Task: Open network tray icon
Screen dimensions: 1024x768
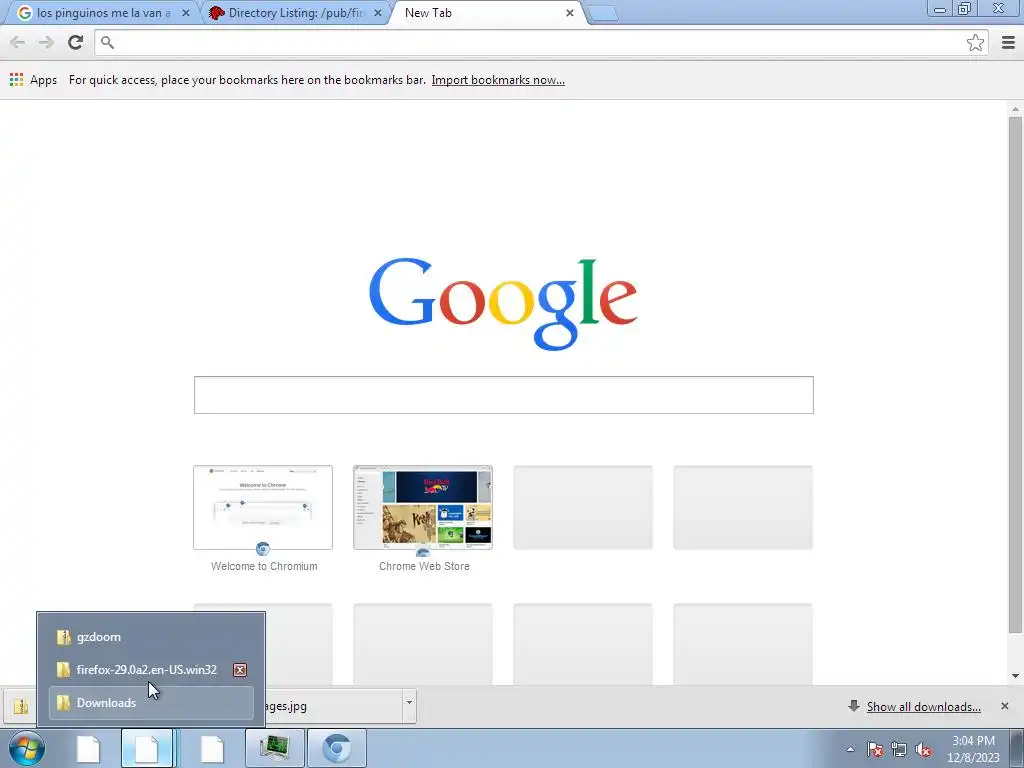Action: point(899,749)
